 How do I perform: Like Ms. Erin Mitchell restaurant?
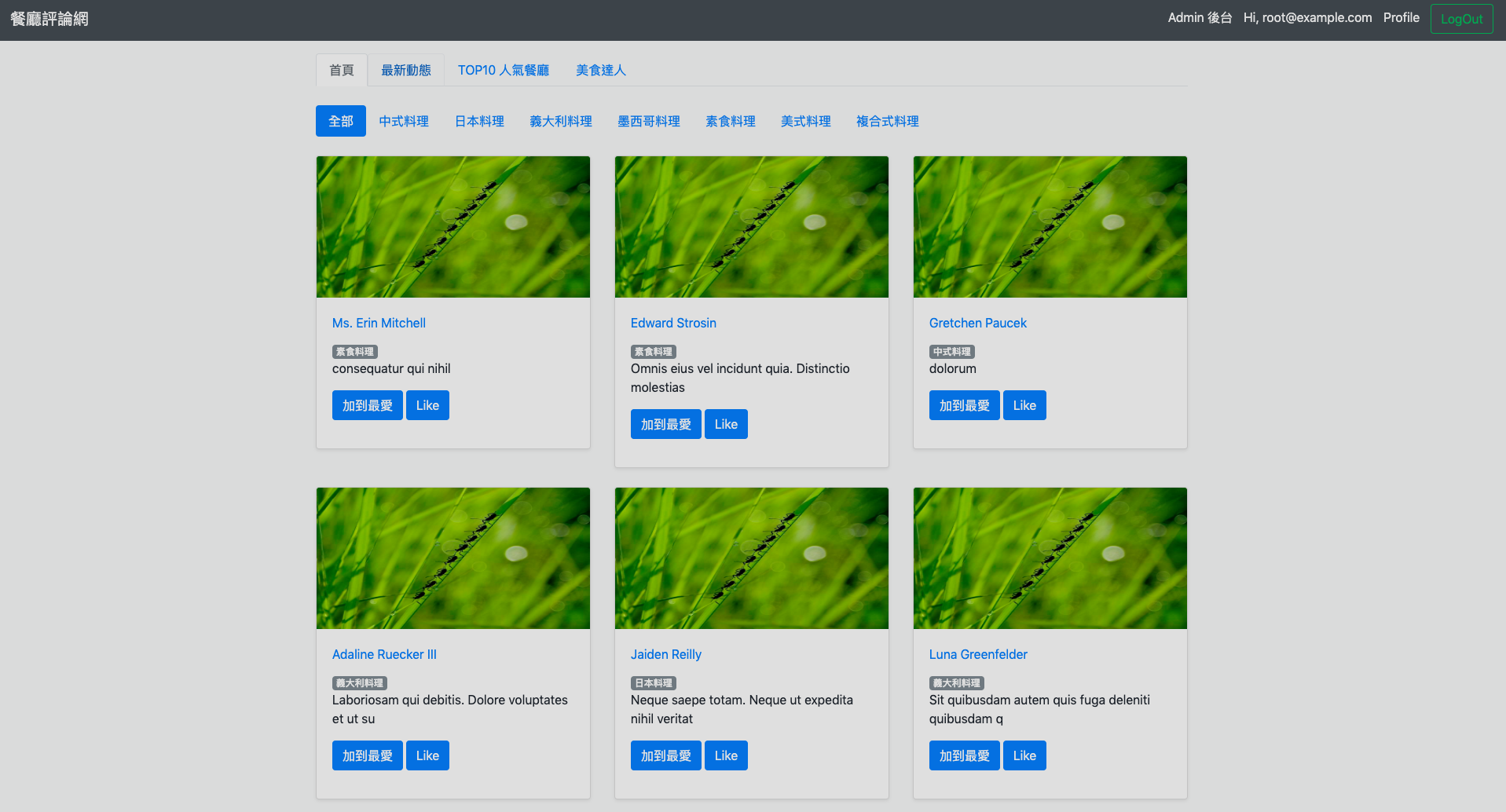click(427, 405)
